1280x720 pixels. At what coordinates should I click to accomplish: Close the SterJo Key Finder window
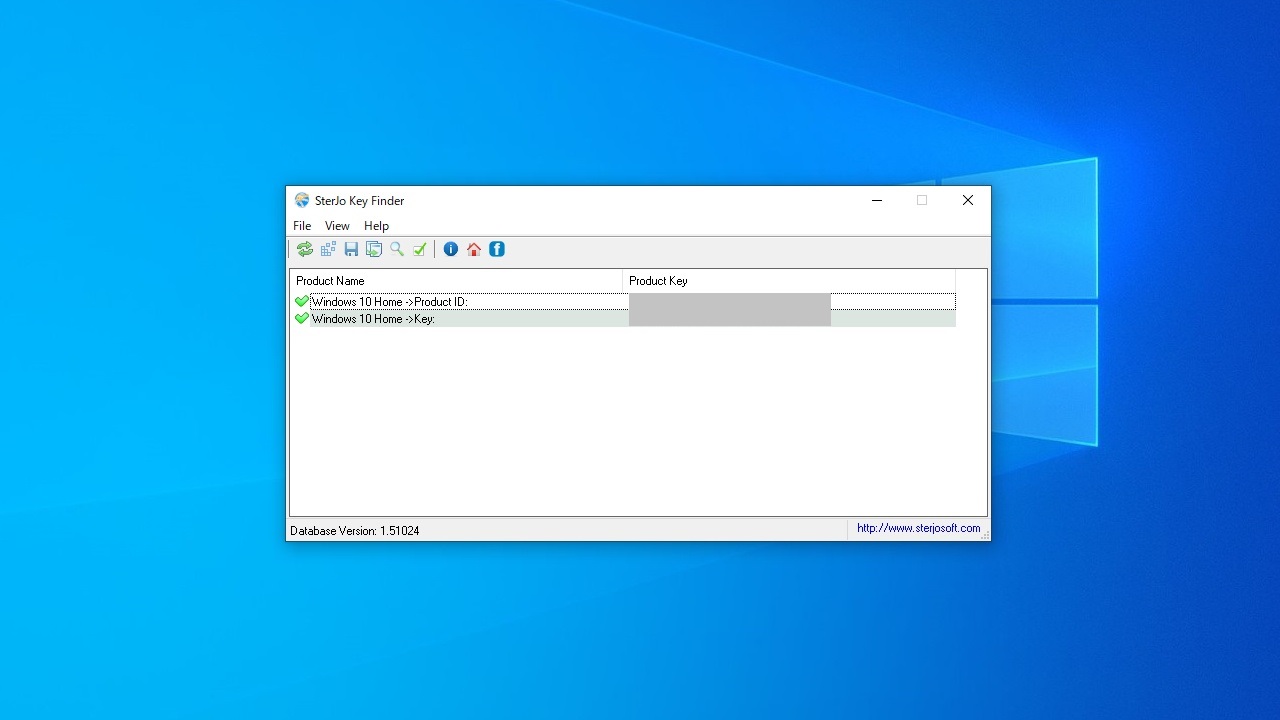point(968,200)
